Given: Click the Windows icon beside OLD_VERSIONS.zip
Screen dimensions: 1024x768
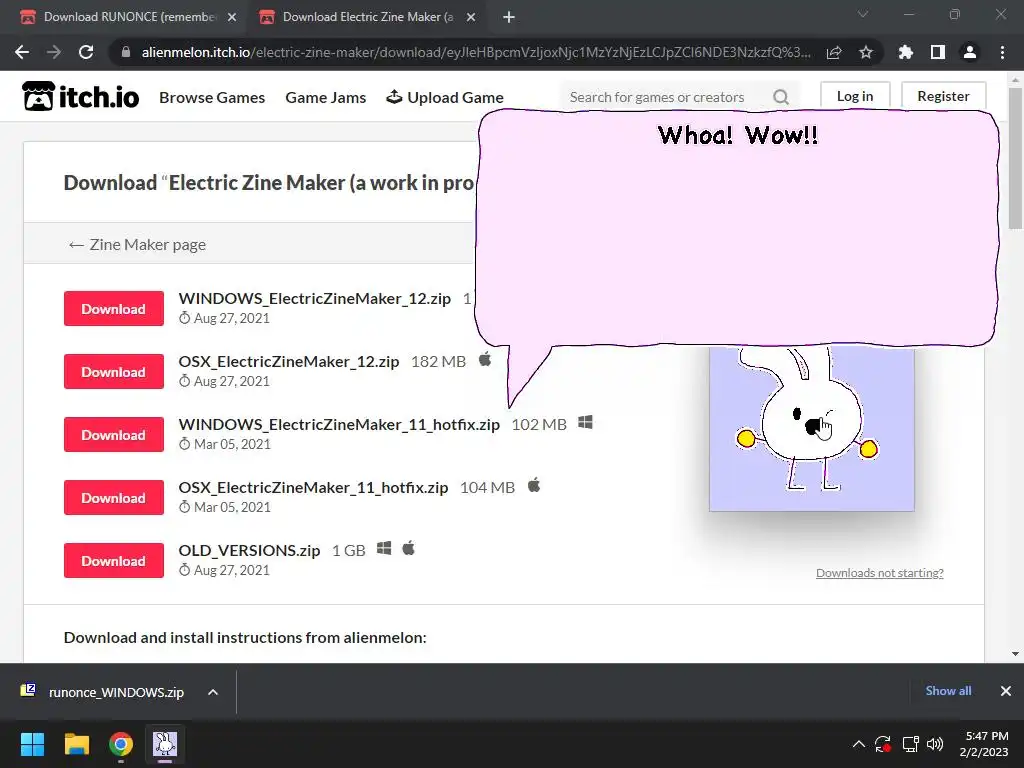Looking at the screenshot, I should 384,549.
